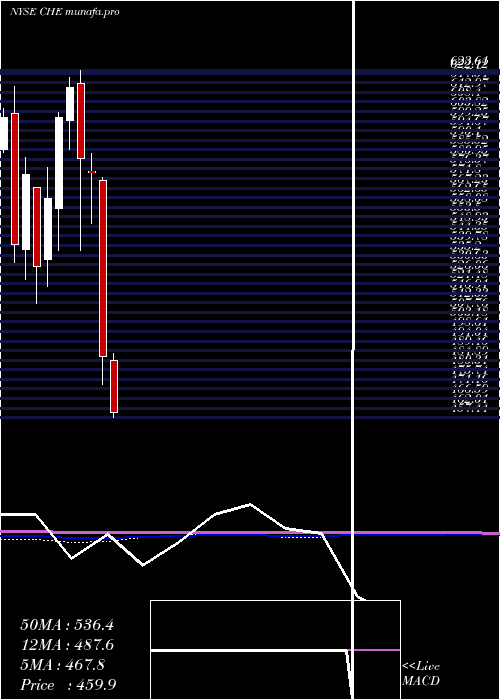Click the '<<Live MACD' label
This screenshot has width=500, height=700.
[421, 674]
